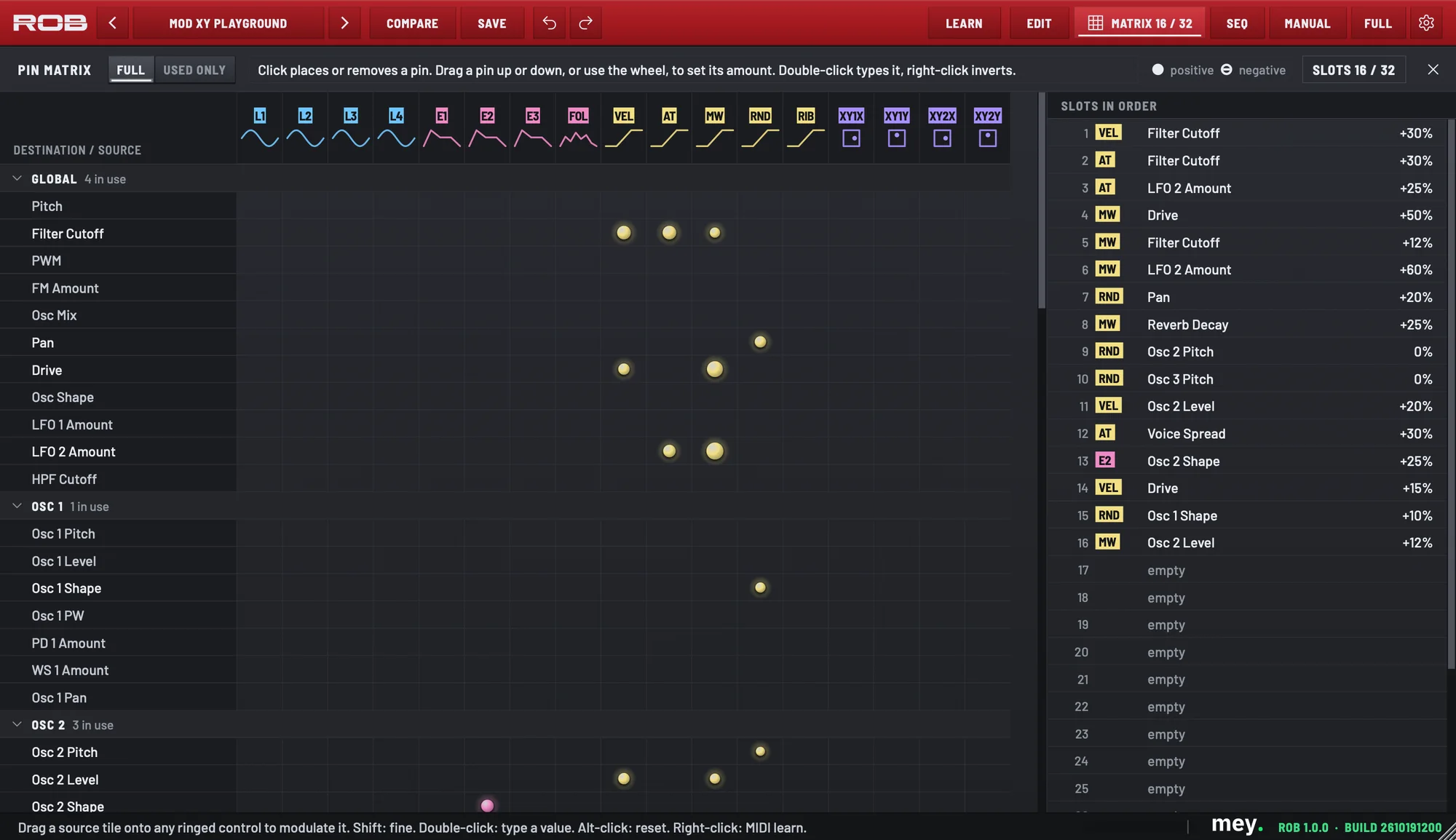Select the L2 LFO source column header
This screenshot has height=840, width=1456.
[x=305, y=127]
